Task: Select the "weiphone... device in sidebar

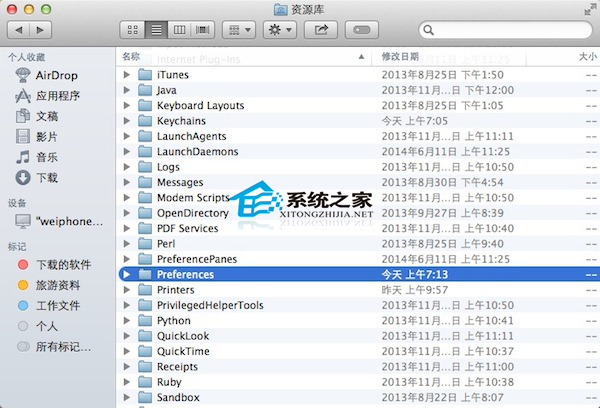Action: pyautogui.click(x=59, y=221)
